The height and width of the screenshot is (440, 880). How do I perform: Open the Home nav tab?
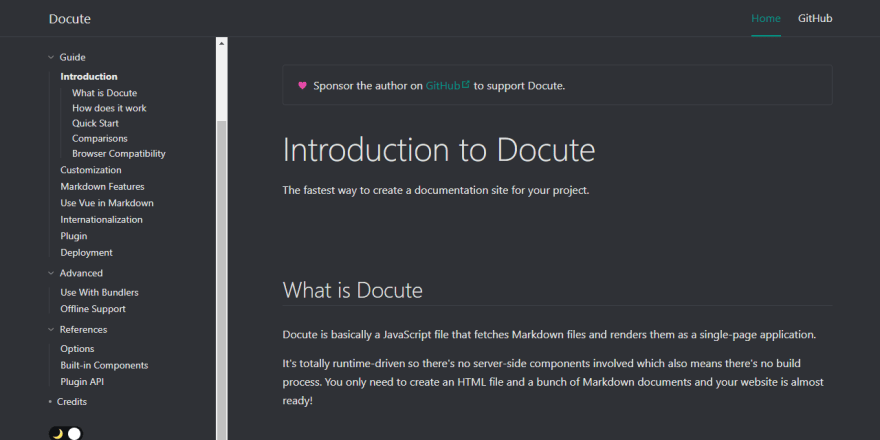766,19
